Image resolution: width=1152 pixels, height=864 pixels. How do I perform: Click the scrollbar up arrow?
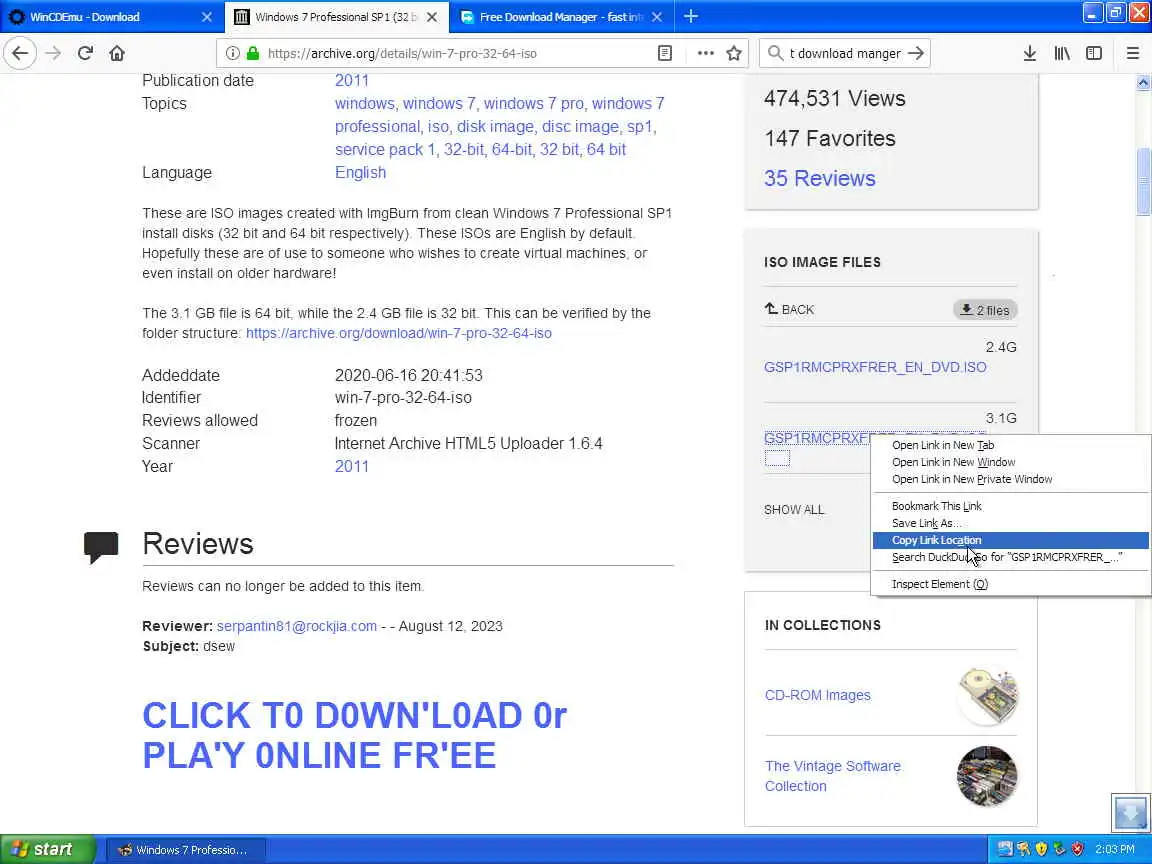tap(1143, 82)
